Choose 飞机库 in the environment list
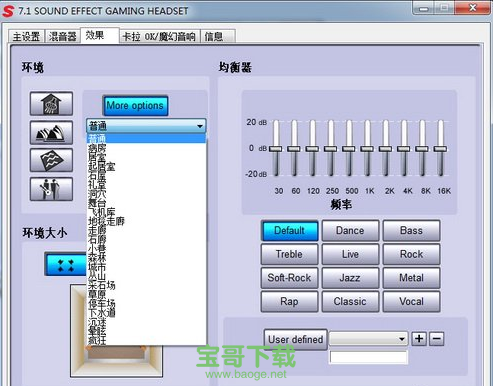The image size is (493, 386). coord(146,212)
